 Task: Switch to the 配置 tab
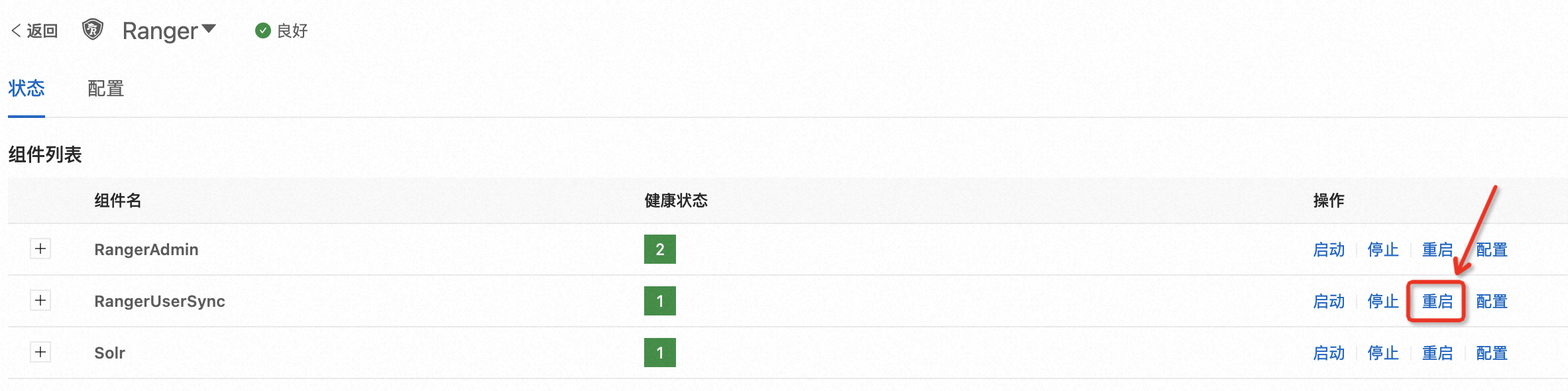106,88
